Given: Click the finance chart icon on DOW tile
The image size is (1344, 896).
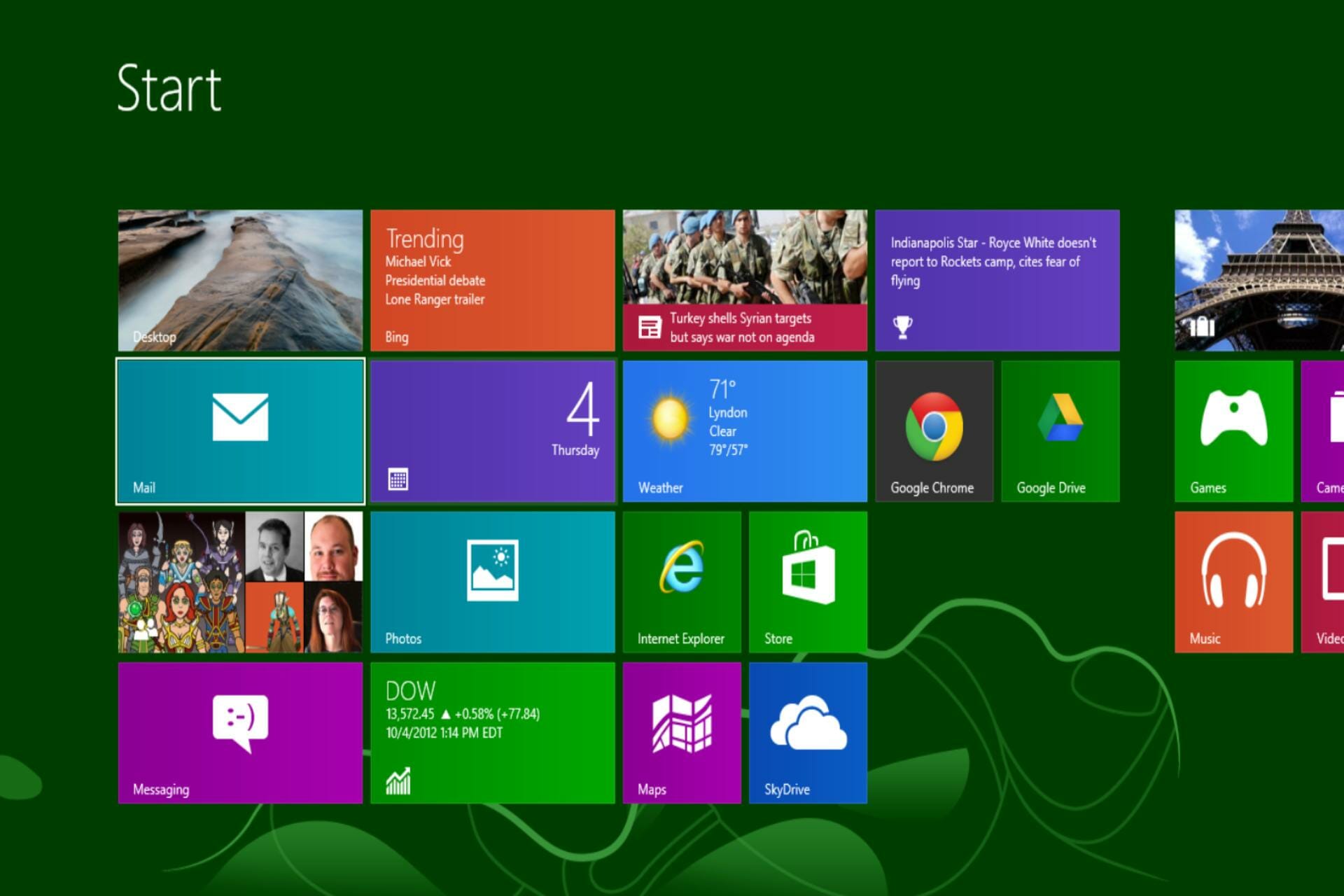Looking at the screenshot, I should point(398,781).
